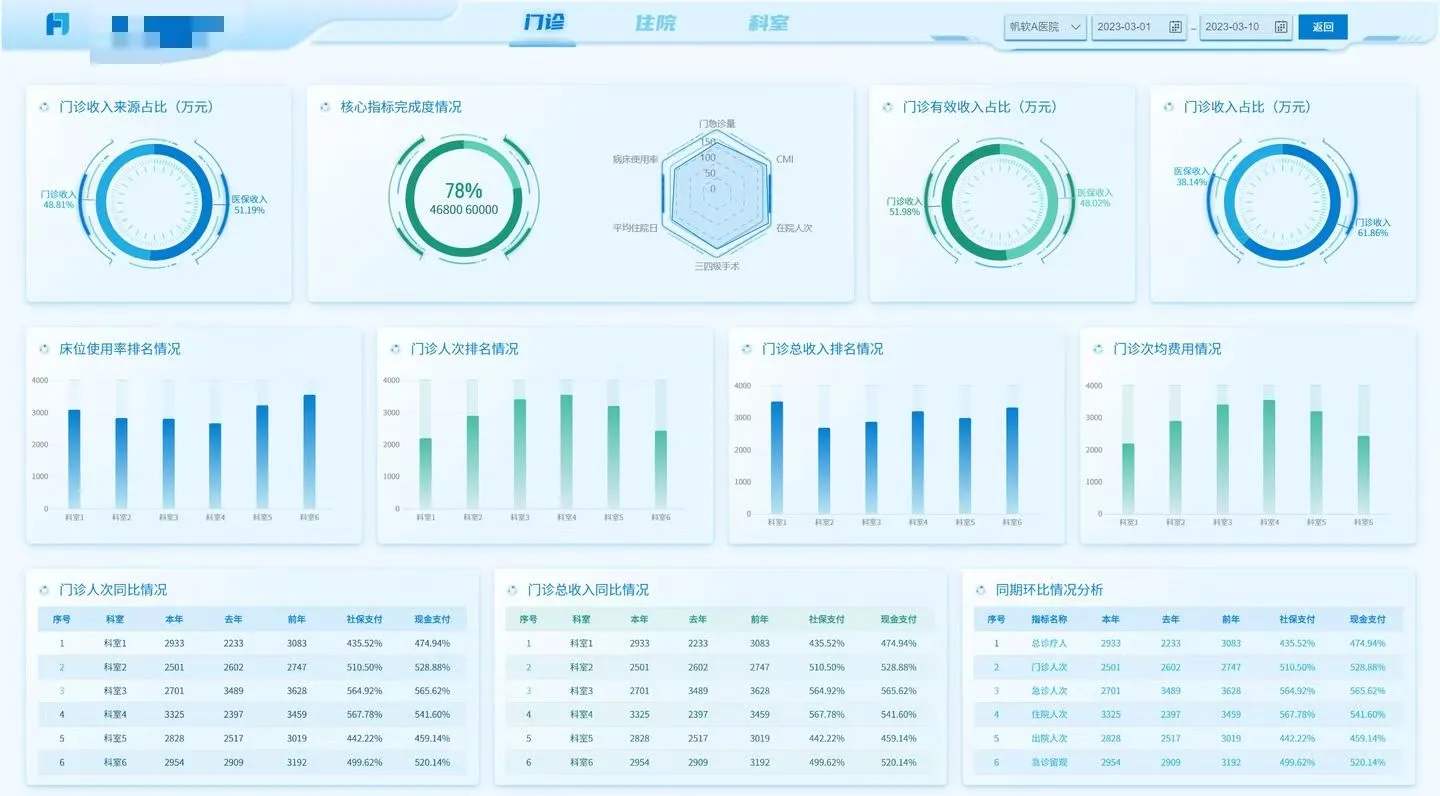Switch to the 住院 tab

pos(654,22)
